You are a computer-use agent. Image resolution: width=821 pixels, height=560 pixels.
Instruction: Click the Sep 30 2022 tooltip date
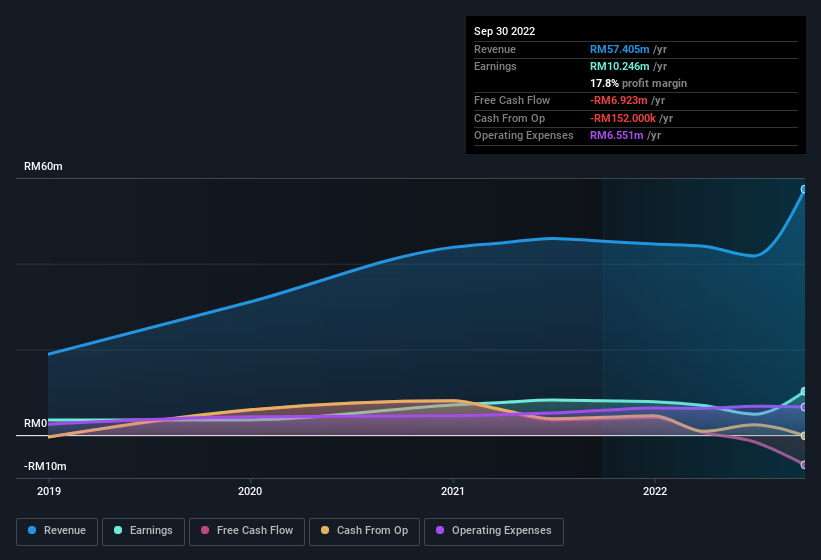tap(504, 31)
